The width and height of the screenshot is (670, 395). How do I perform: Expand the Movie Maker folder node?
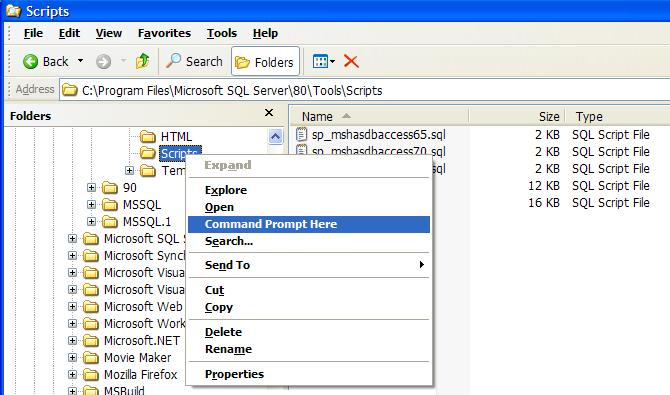[x=72, y=357]
